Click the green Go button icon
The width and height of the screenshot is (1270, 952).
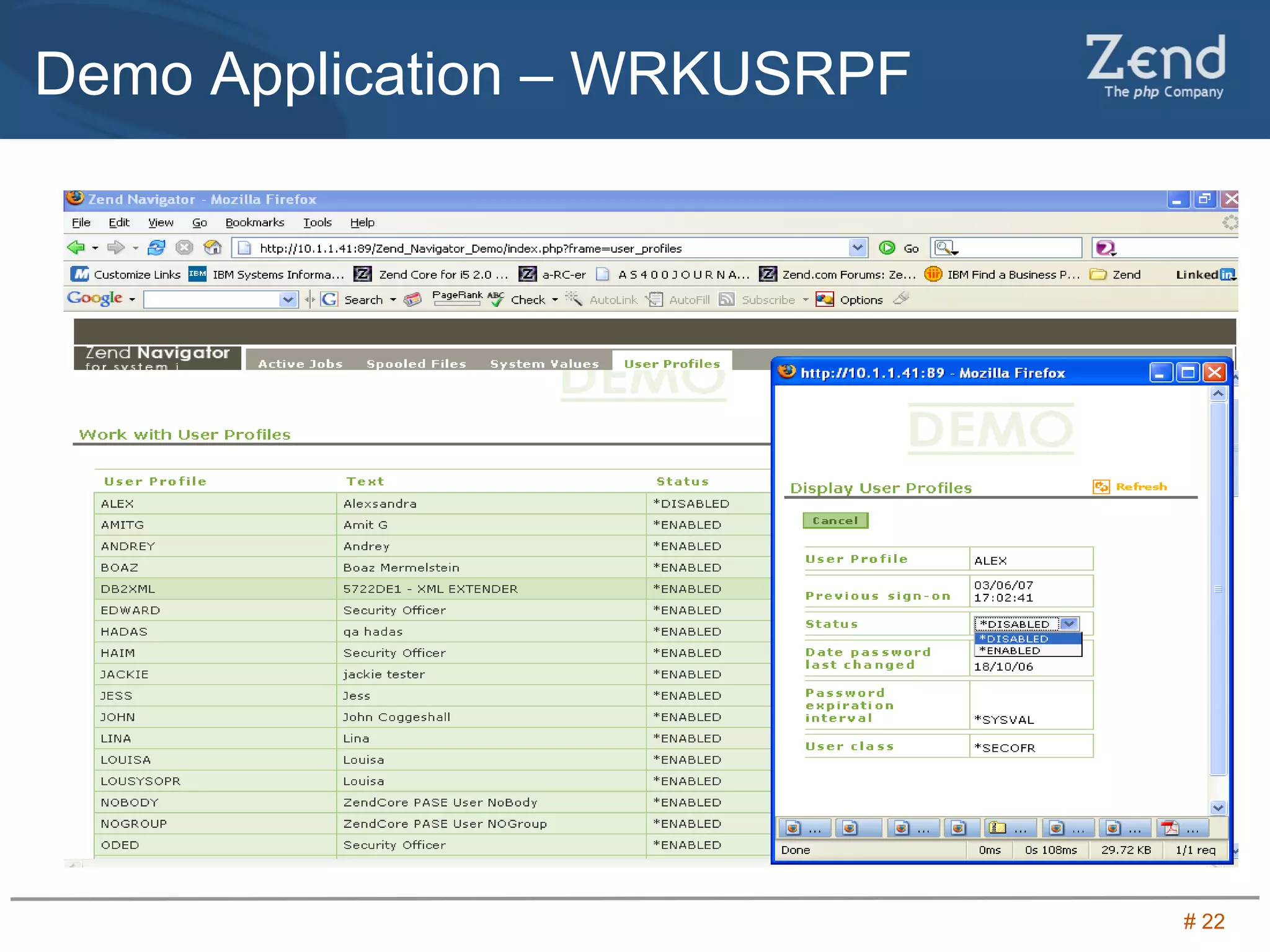[887, 248]
